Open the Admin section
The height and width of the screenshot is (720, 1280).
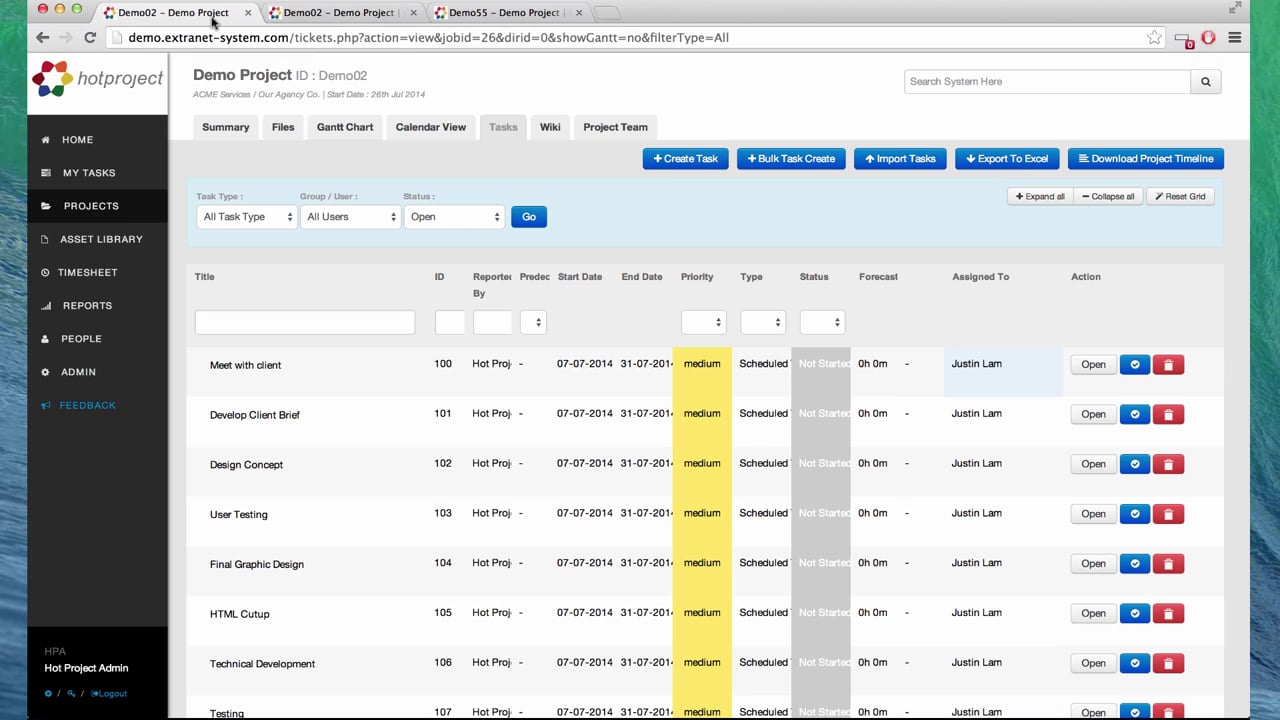point(78,372)
